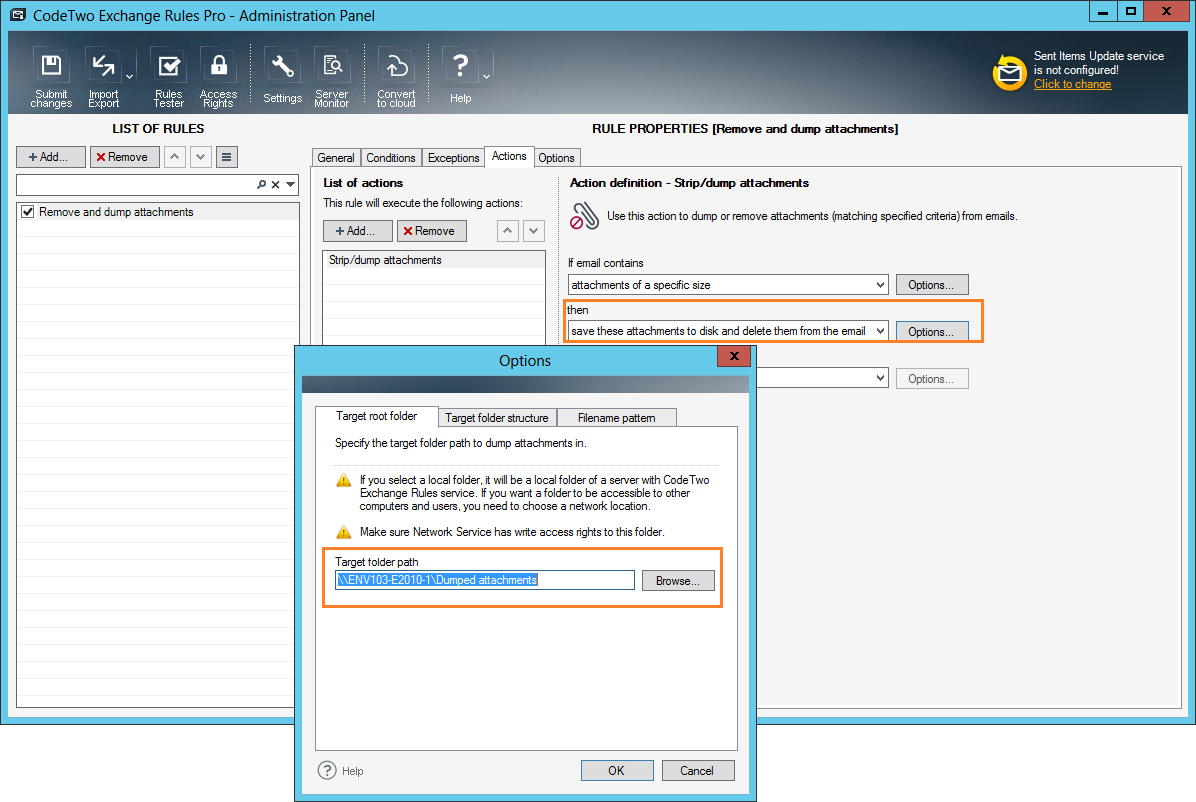
Task: Cancel the Options dialog
Action: pyautogui.click(x=697, y=771)
